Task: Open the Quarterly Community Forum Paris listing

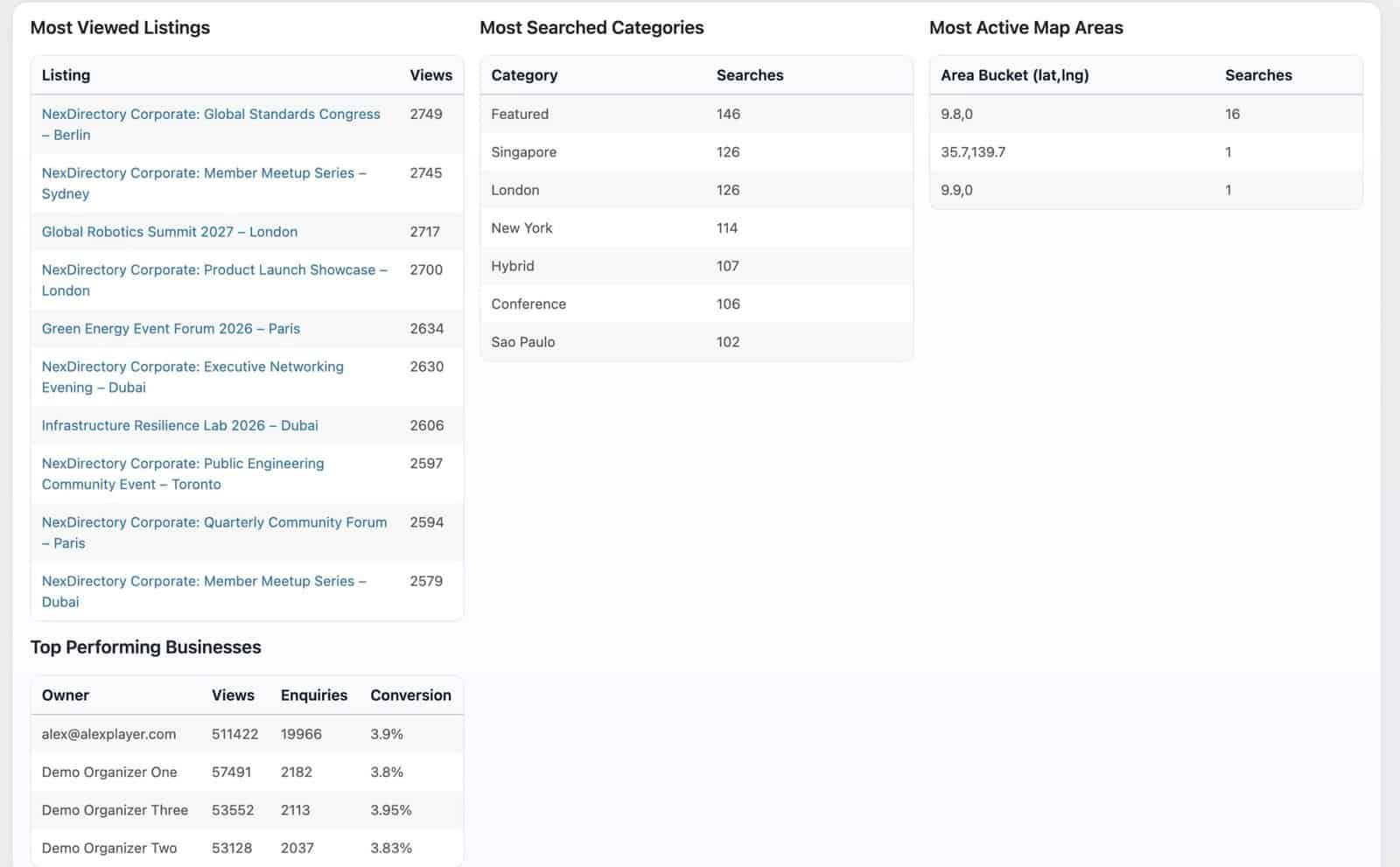Action: click(x=213, y=522)
